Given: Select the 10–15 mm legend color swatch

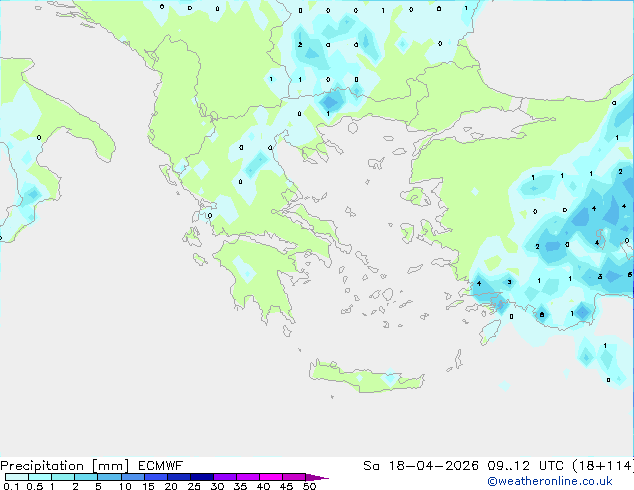Looking at the screenshot, I should pyautogui.click(x=133, y=477).
